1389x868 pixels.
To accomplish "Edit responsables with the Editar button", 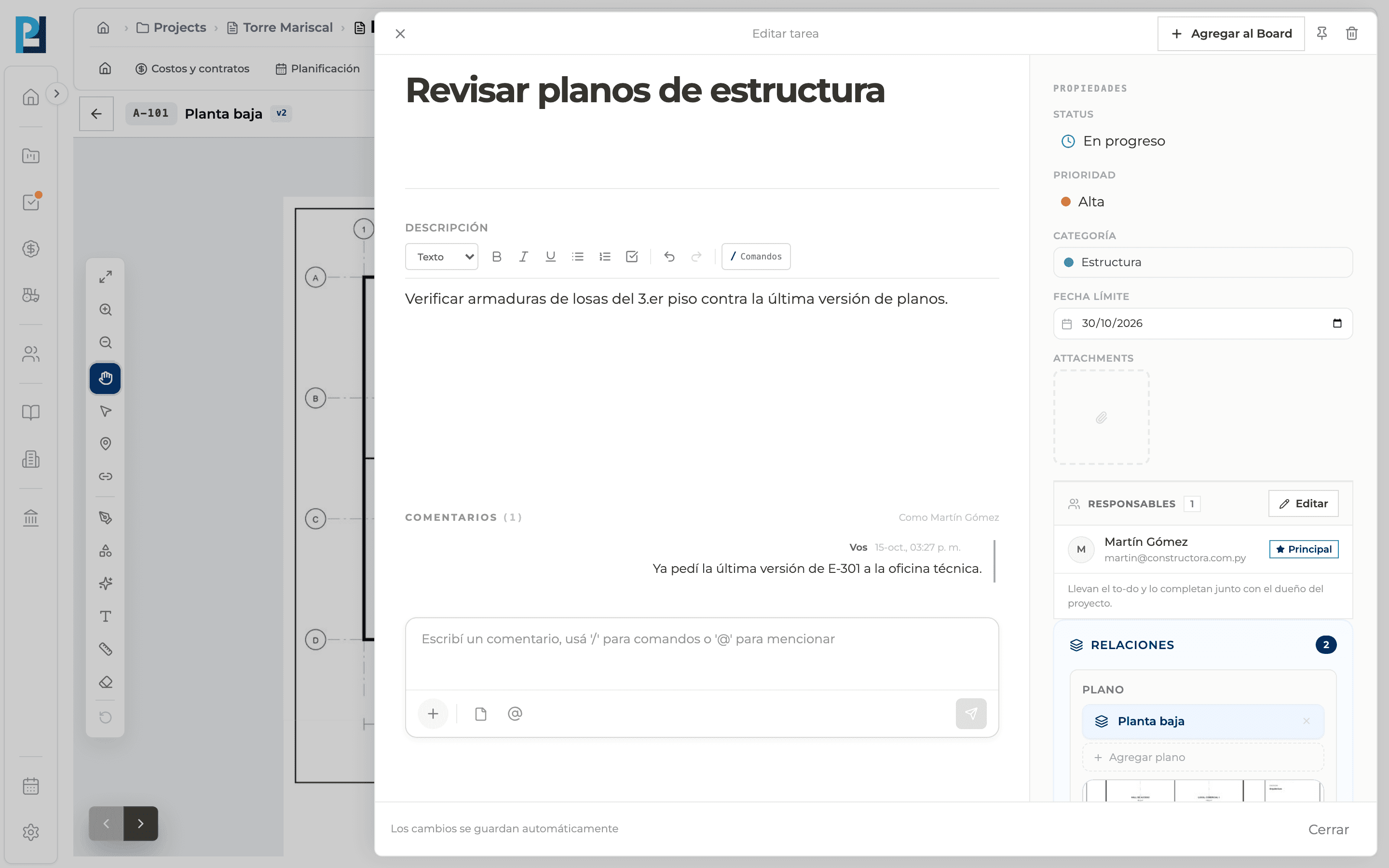I will coord(1303,503).
